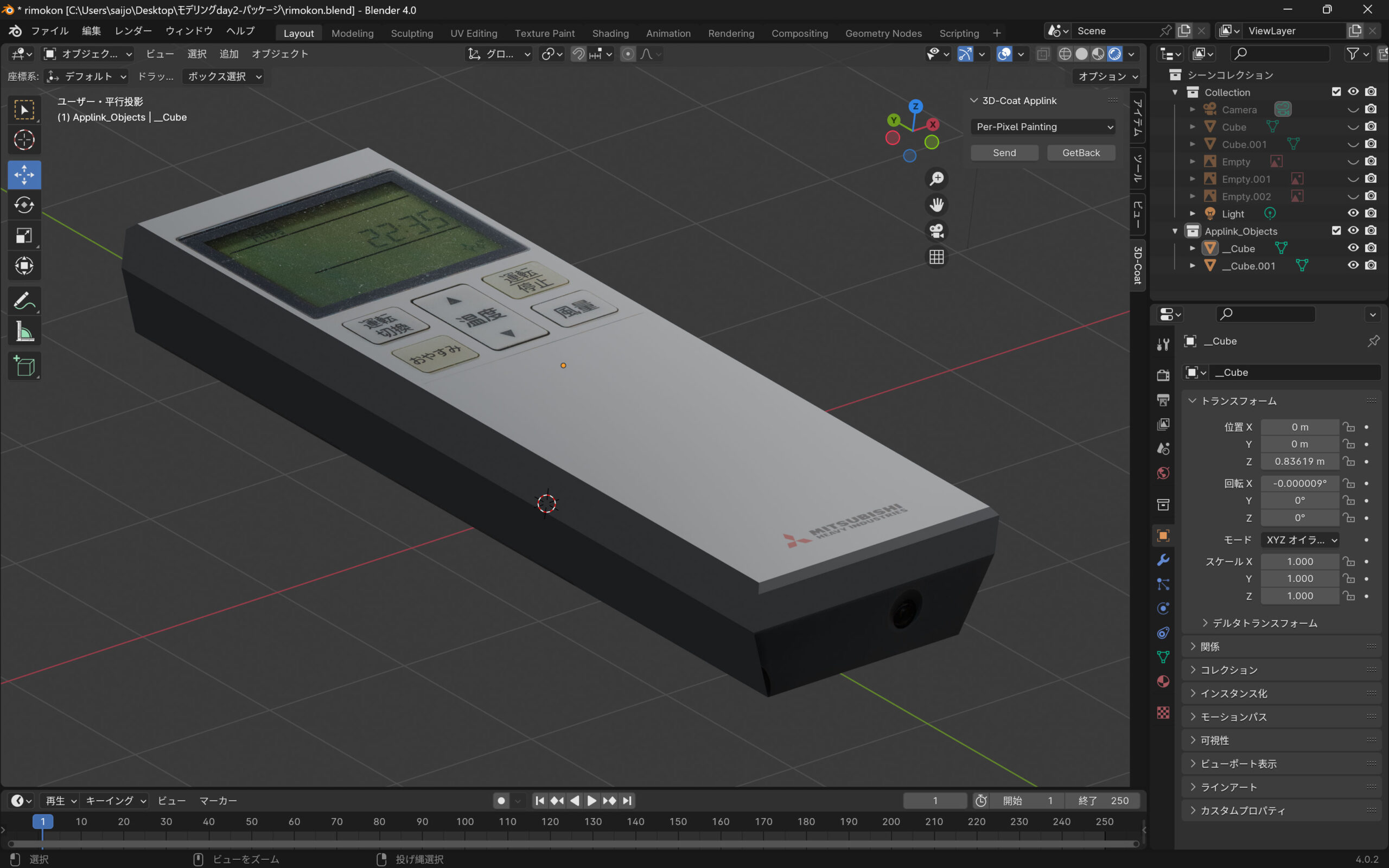
Task: Open the XYZ オイラー rotation mode dropdown
Action: click(1301, 540)
